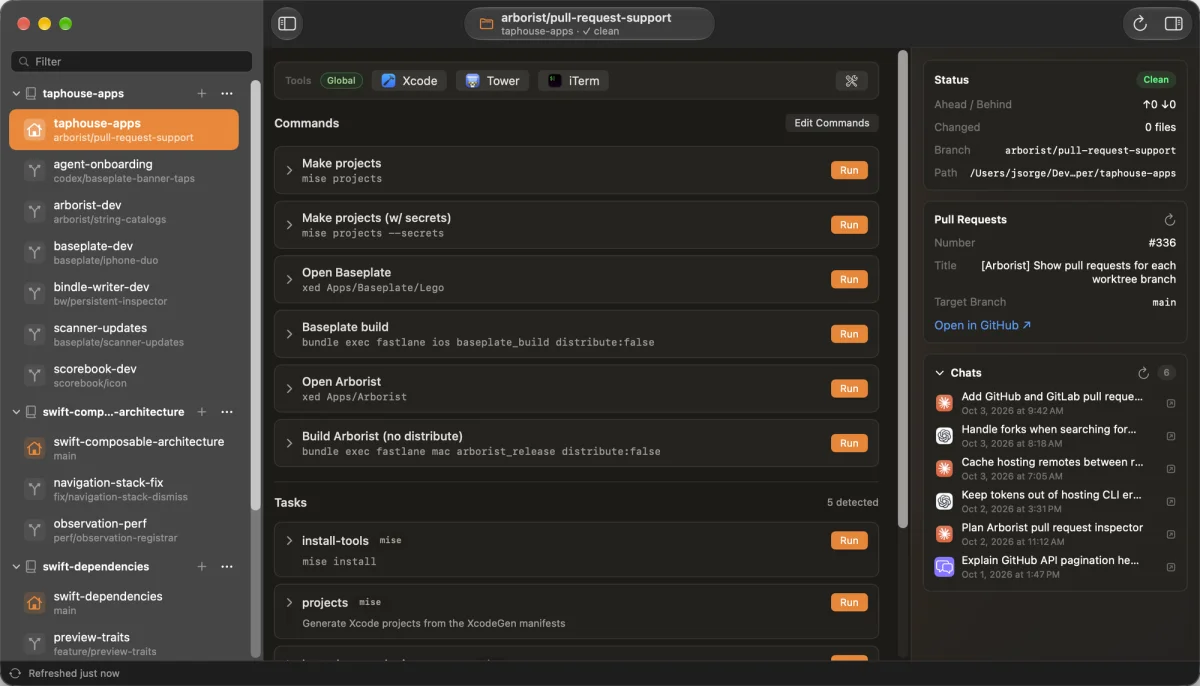Toggle the Global tools scope badge
Screen dimensions: 1200x686
click(x=341, y=81)
